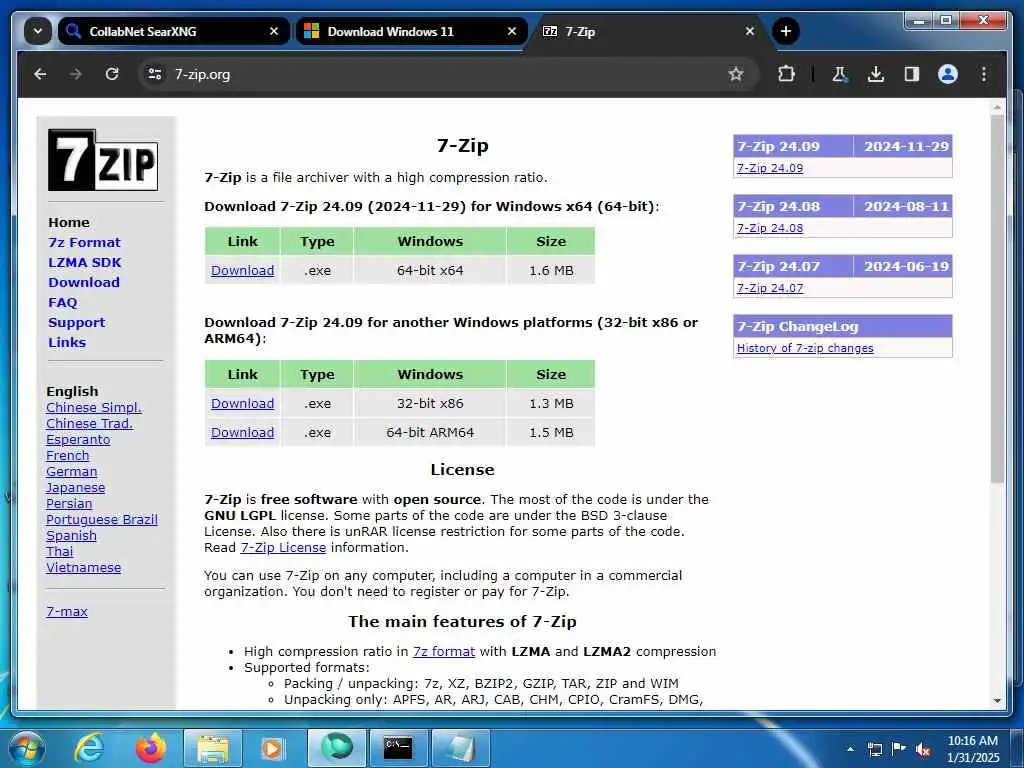Image resolution: width=1024 pixels, height=768 pixels.
Task: Launch Firefox from the taskbar
Action: (x=151, y=748)
